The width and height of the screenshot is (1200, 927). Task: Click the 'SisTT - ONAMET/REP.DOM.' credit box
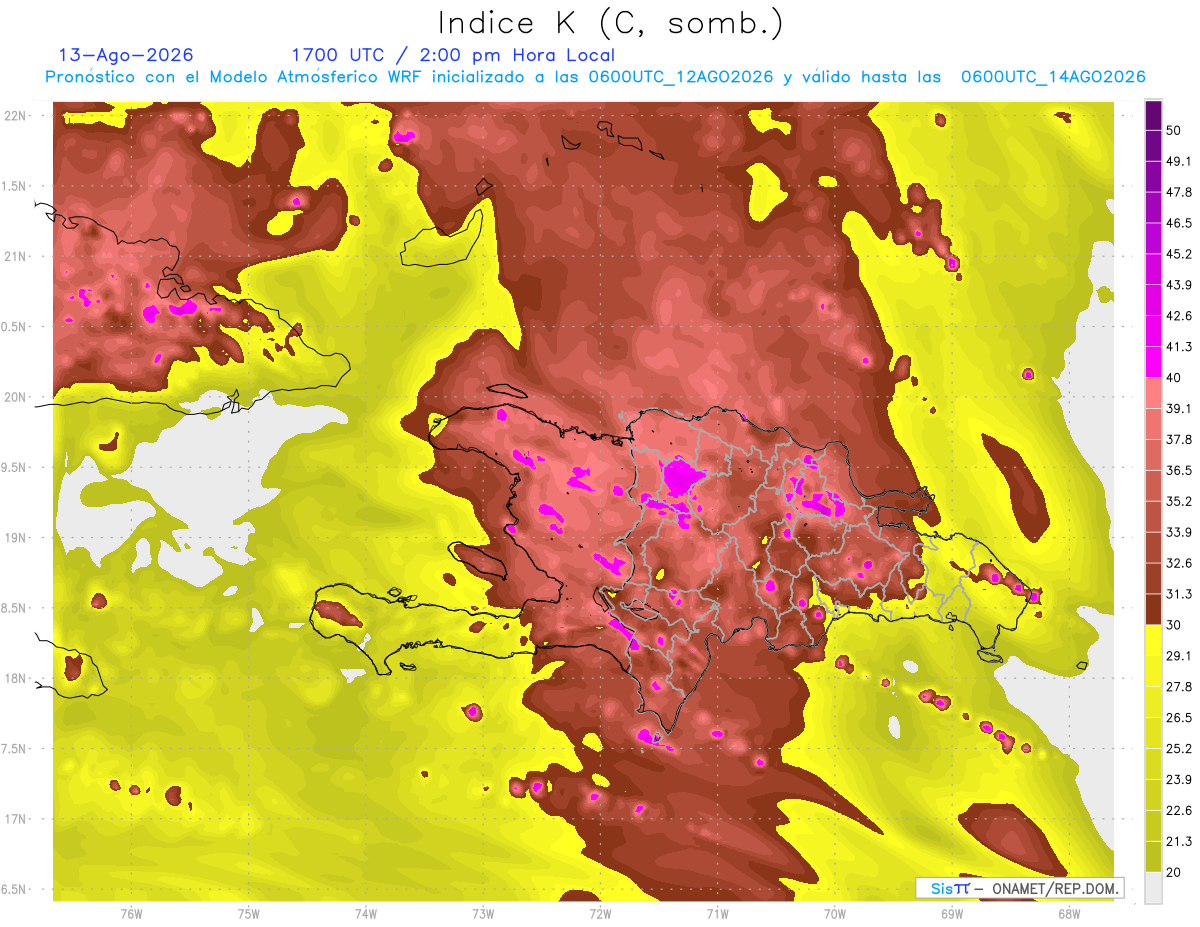[1020, 888]
